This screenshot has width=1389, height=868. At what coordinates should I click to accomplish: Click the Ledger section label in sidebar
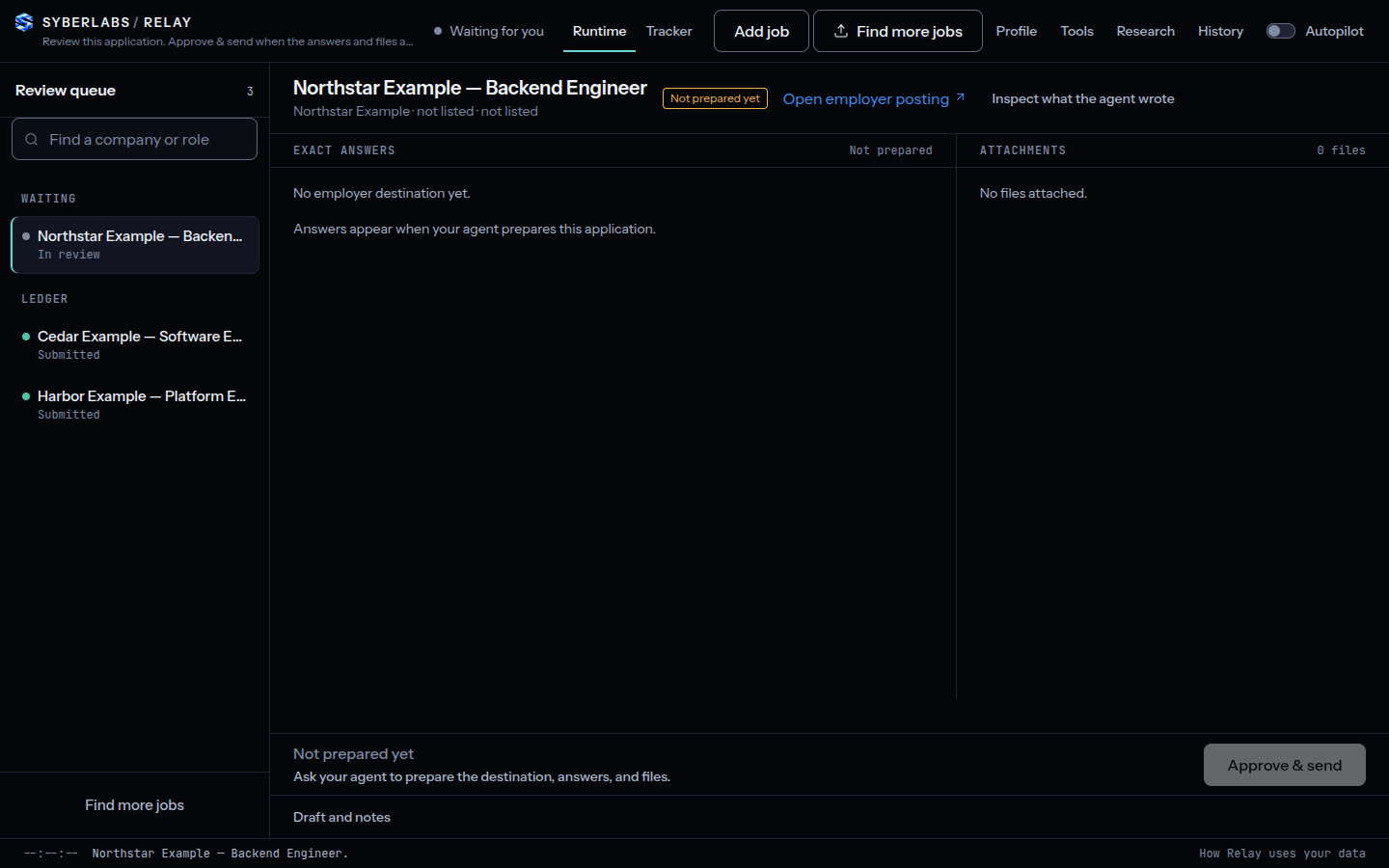click(44, 299)
